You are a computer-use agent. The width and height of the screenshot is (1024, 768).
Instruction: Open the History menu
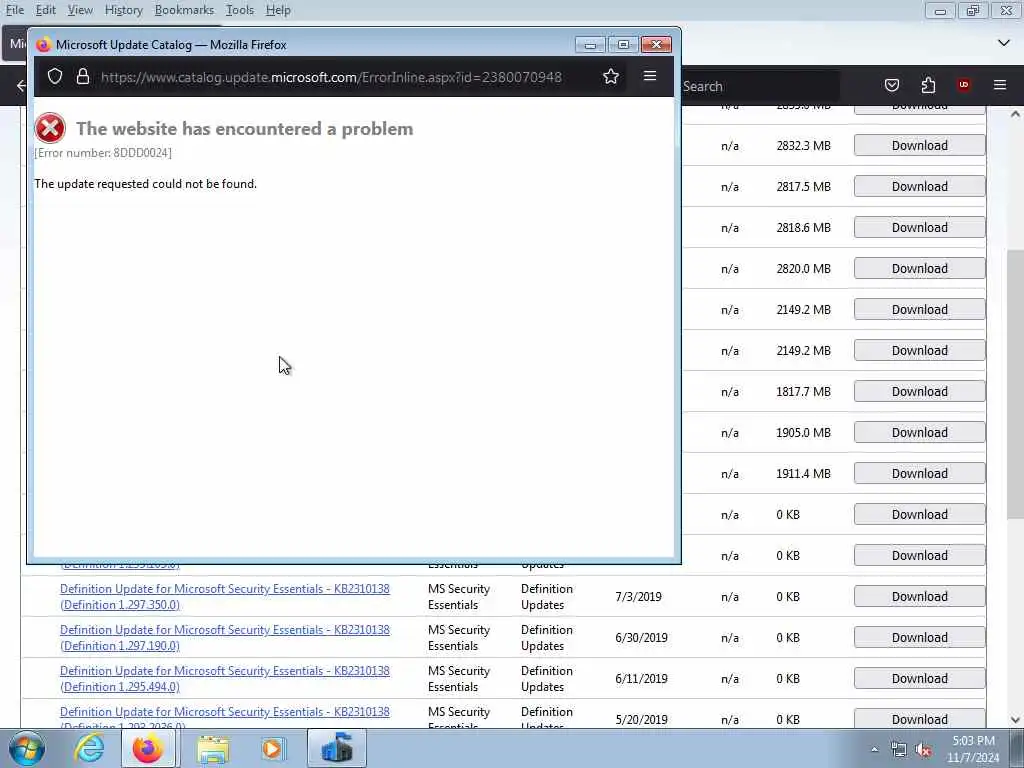point(123,10)
